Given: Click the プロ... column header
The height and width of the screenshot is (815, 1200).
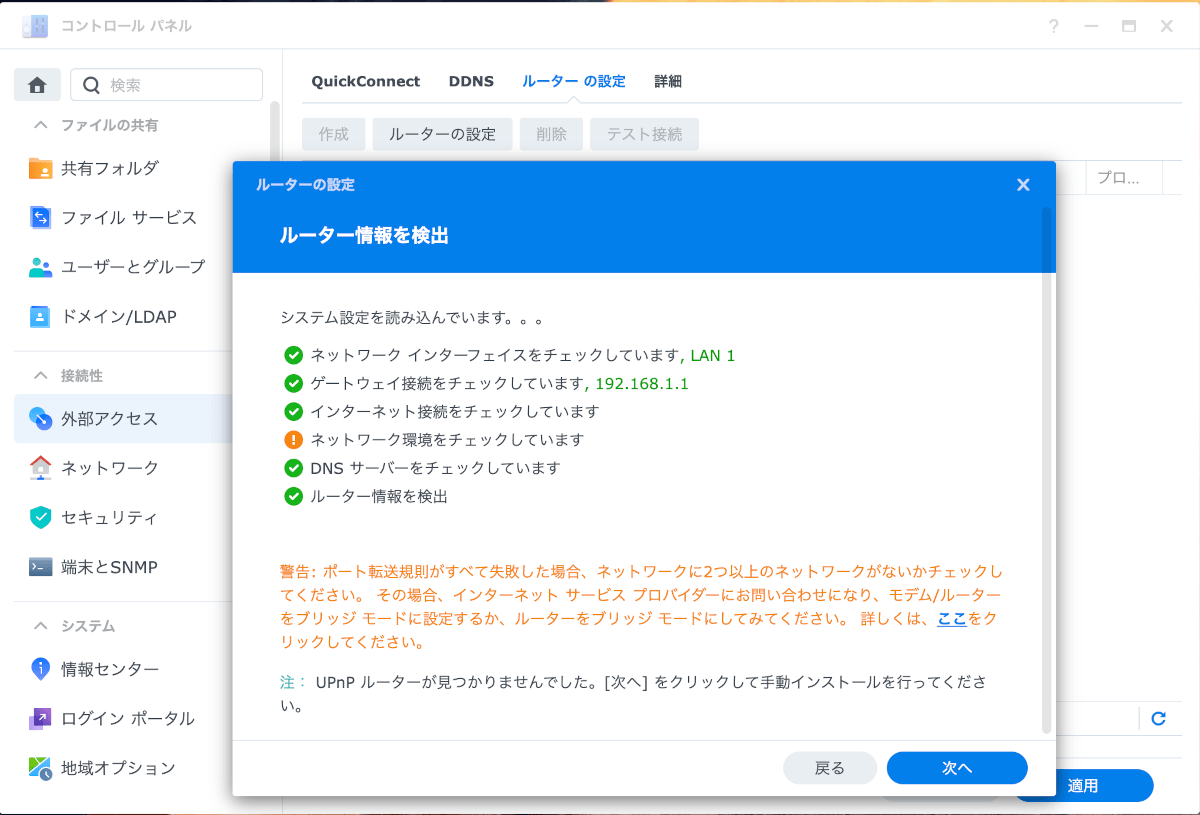Looking at the screenshot, I should tap(1124, 178).
